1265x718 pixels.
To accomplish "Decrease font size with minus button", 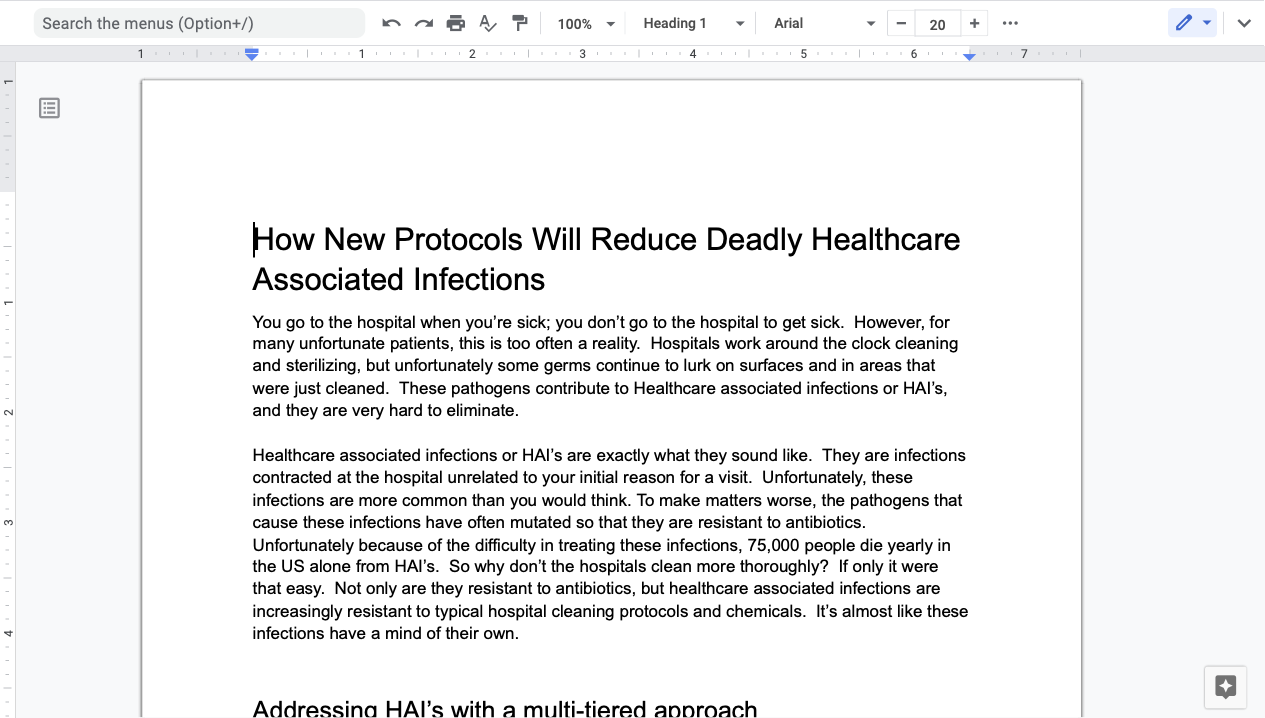I will [901, 23].
